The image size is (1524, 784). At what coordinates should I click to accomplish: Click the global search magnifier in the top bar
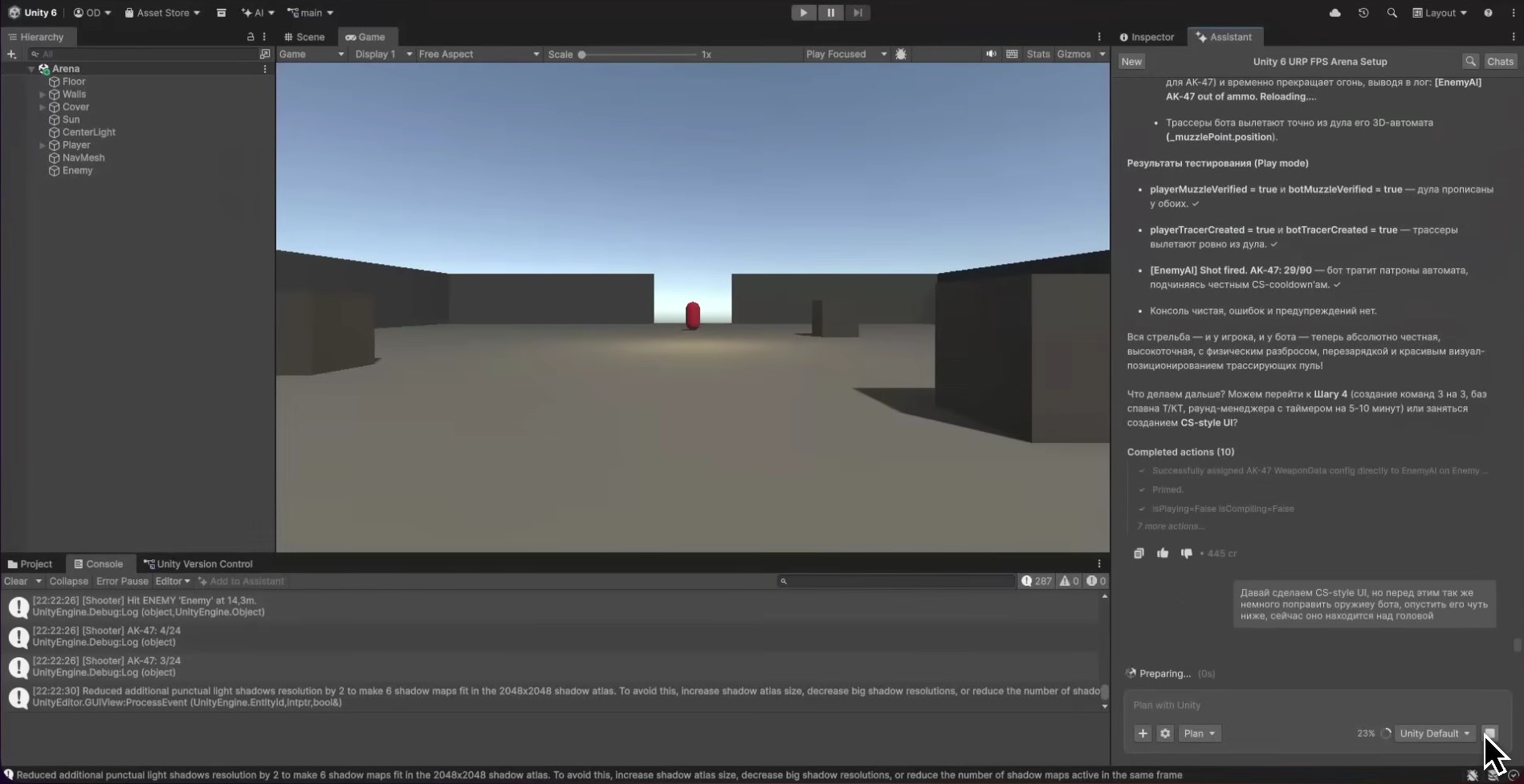(1392, 13)
